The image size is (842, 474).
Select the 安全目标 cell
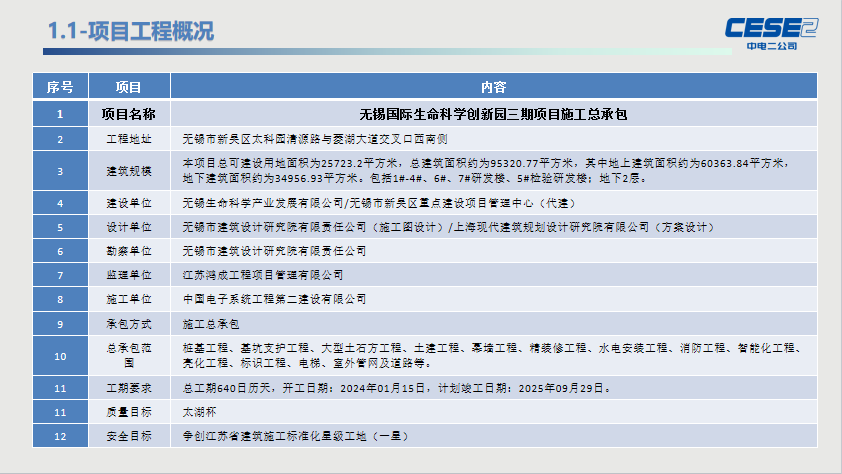pos(129,436)
